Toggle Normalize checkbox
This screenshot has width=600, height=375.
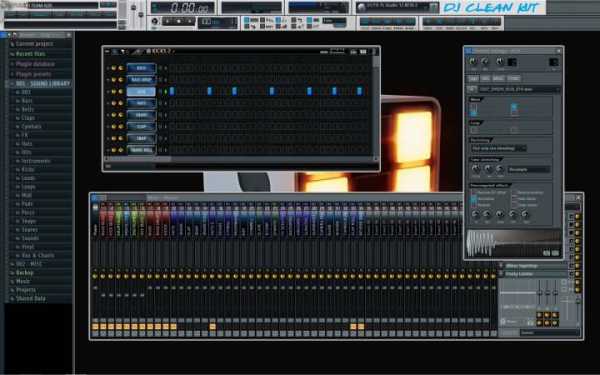(x=474, y=199)
